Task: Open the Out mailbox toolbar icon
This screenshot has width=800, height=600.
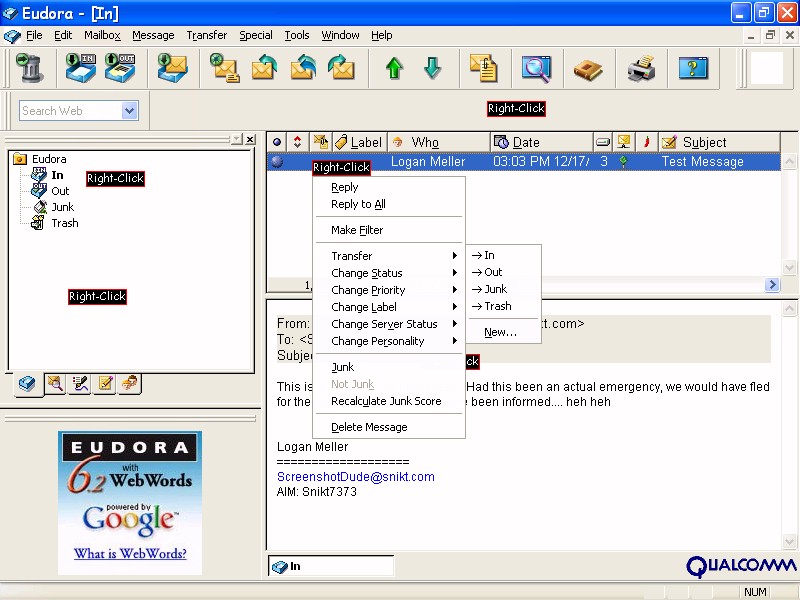Action: 120,68
